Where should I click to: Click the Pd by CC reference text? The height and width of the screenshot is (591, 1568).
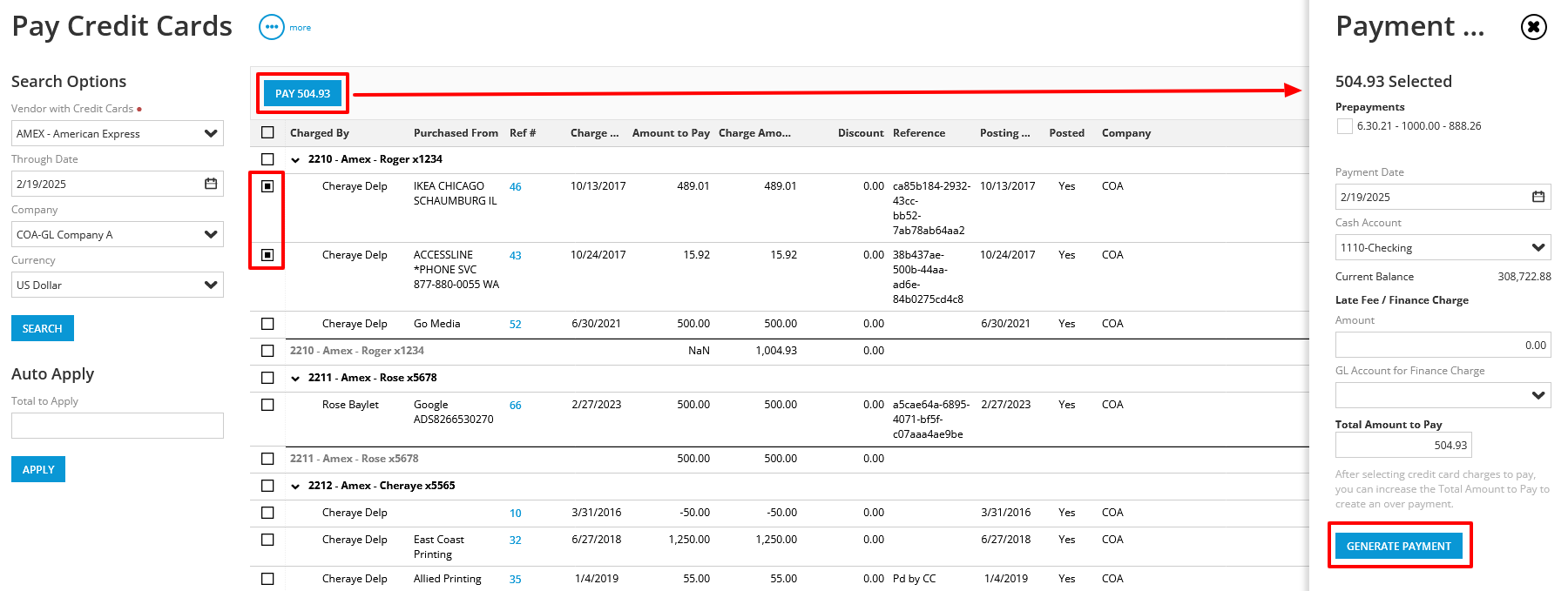point(915,579)
